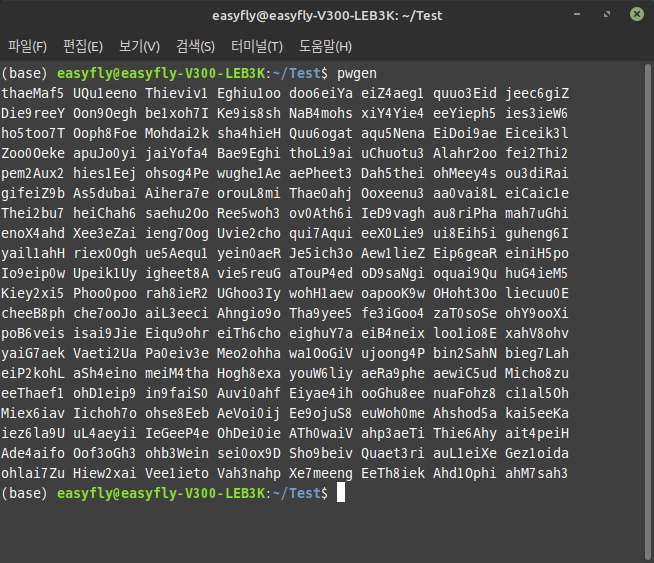Click the password ujoong4P
Image resolution: width=654 pixels, height=563 pixels.
tap(393, 354)
